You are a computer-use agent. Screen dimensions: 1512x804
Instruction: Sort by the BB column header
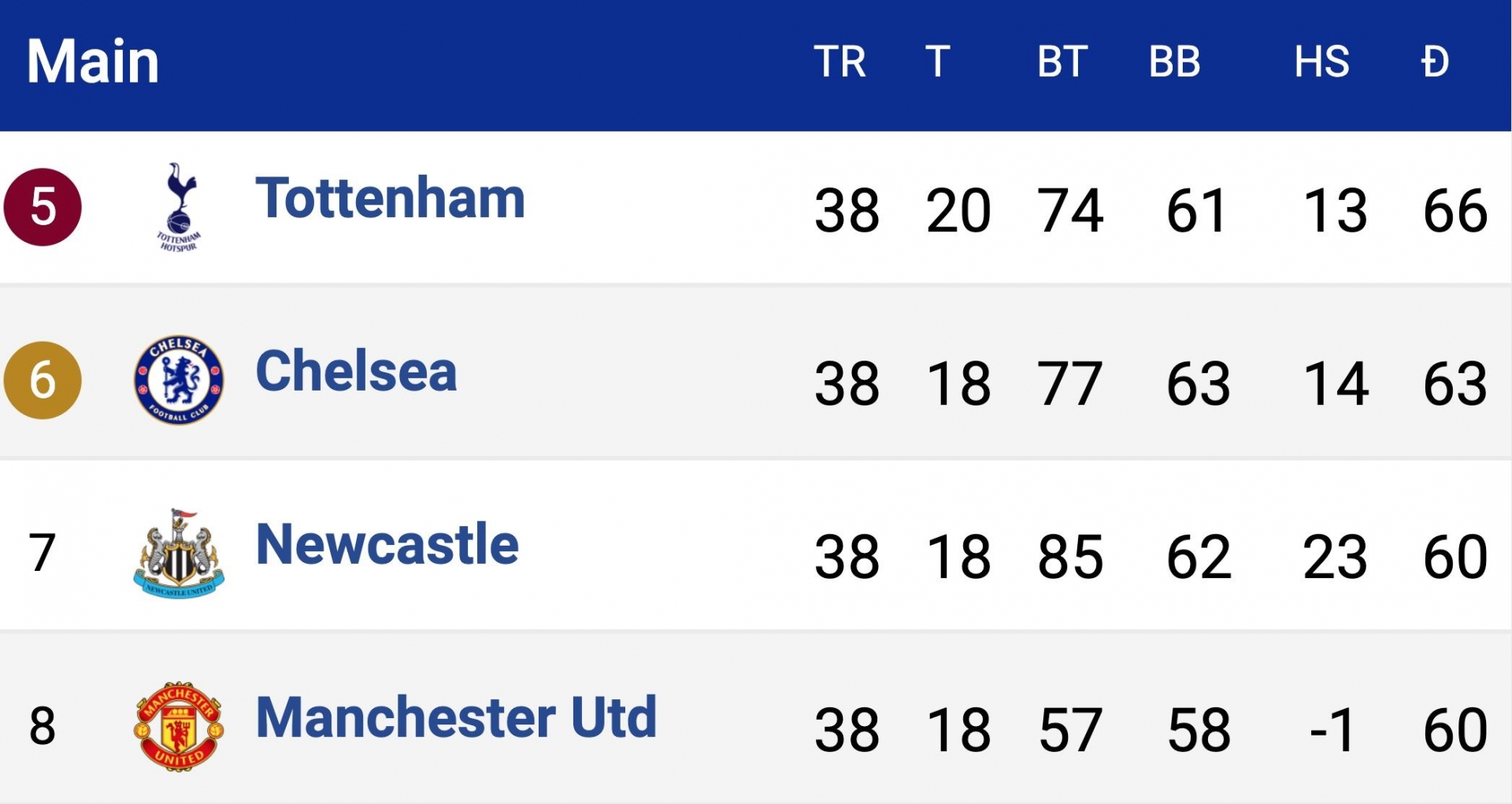[x=1174, y=61]
